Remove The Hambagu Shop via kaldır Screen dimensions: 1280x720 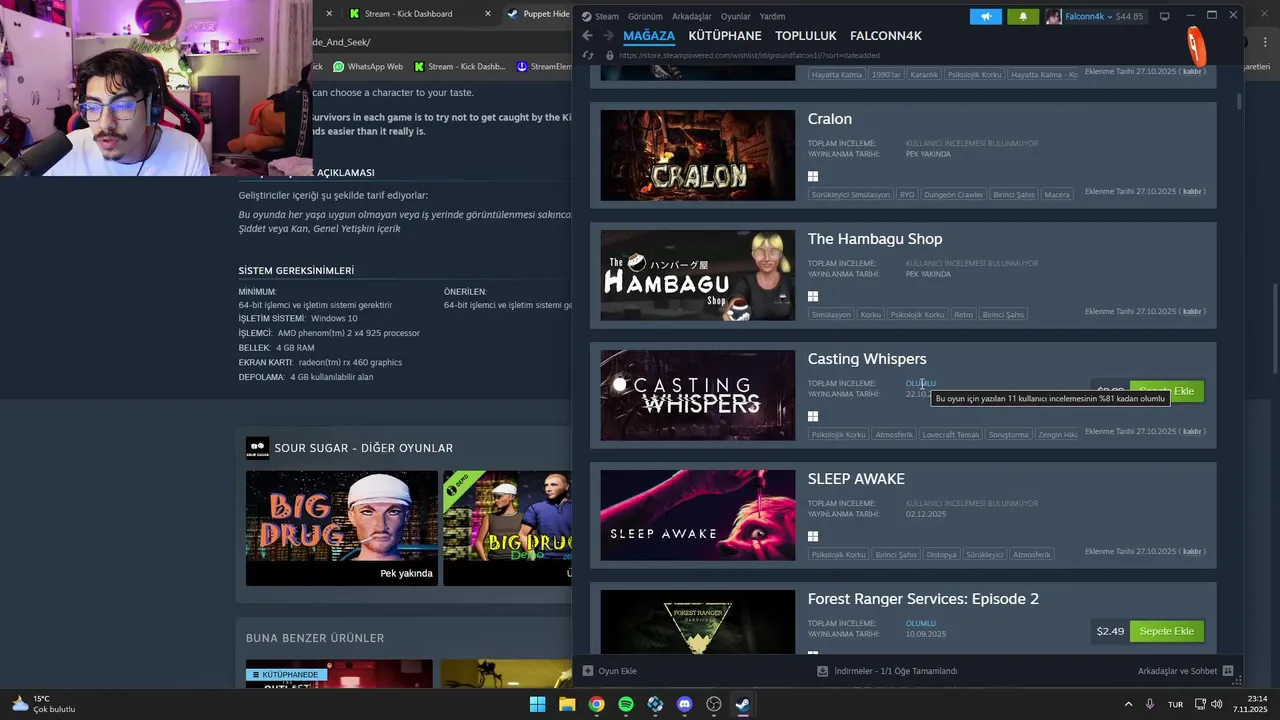click(x=1192, y=311)
